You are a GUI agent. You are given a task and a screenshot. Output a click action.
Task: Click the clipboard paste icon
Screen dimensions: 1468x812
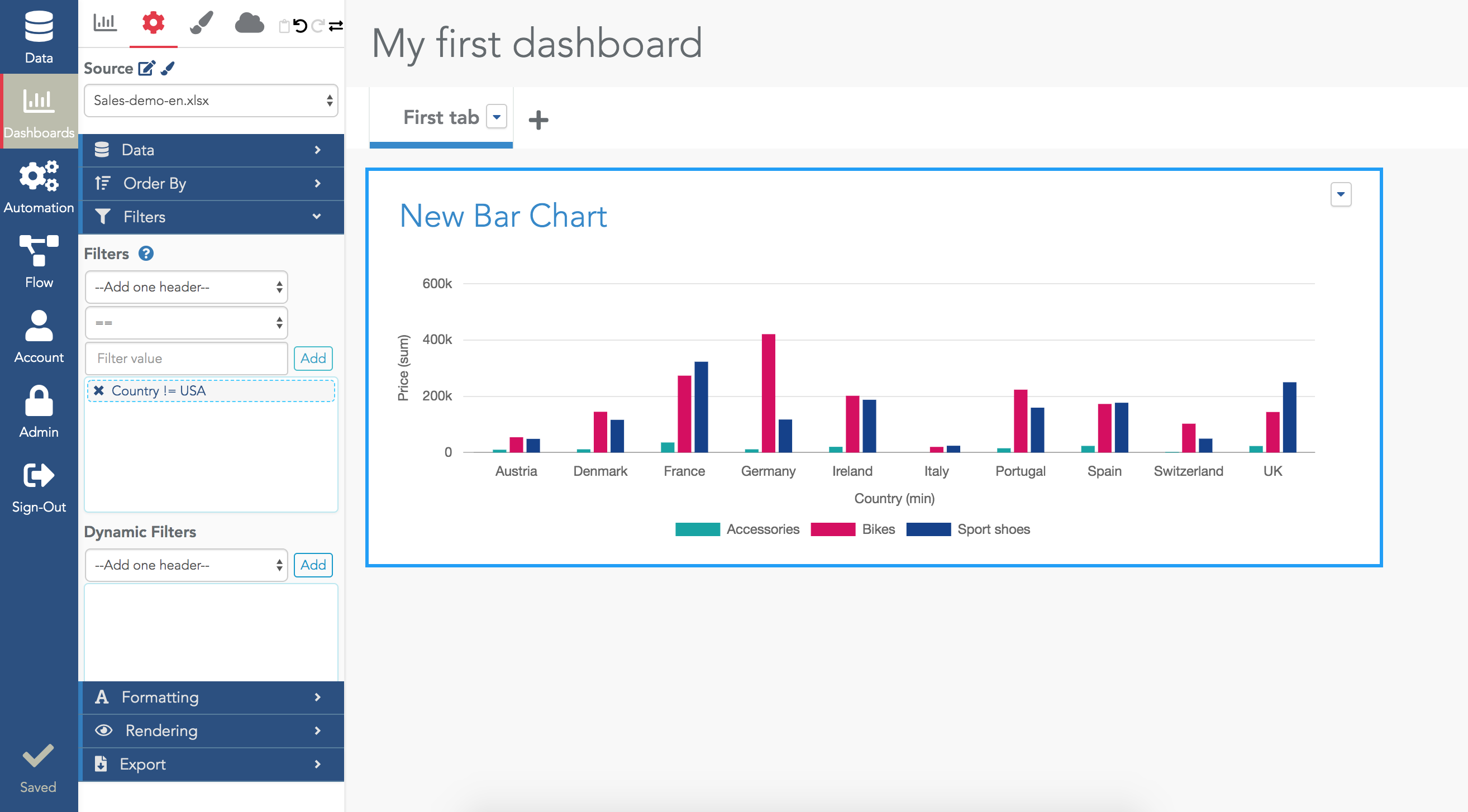click(x=284, y=26)
